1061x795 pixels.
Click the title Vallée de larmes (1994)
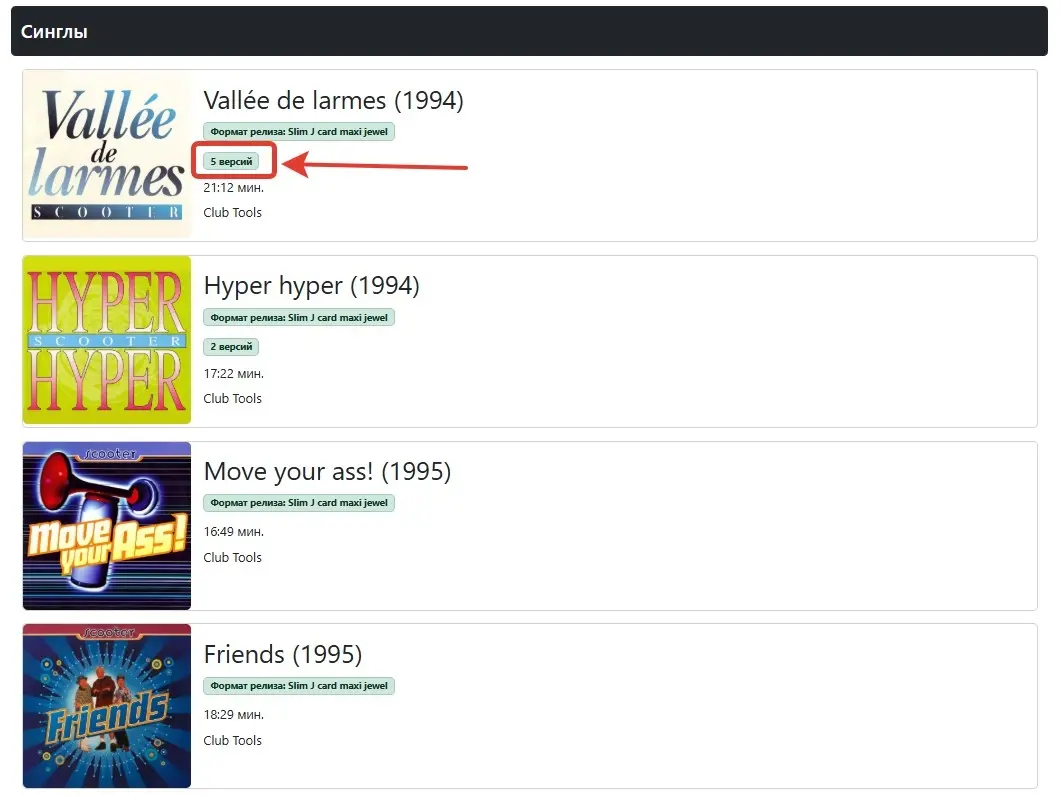click(x=334, y=101)
